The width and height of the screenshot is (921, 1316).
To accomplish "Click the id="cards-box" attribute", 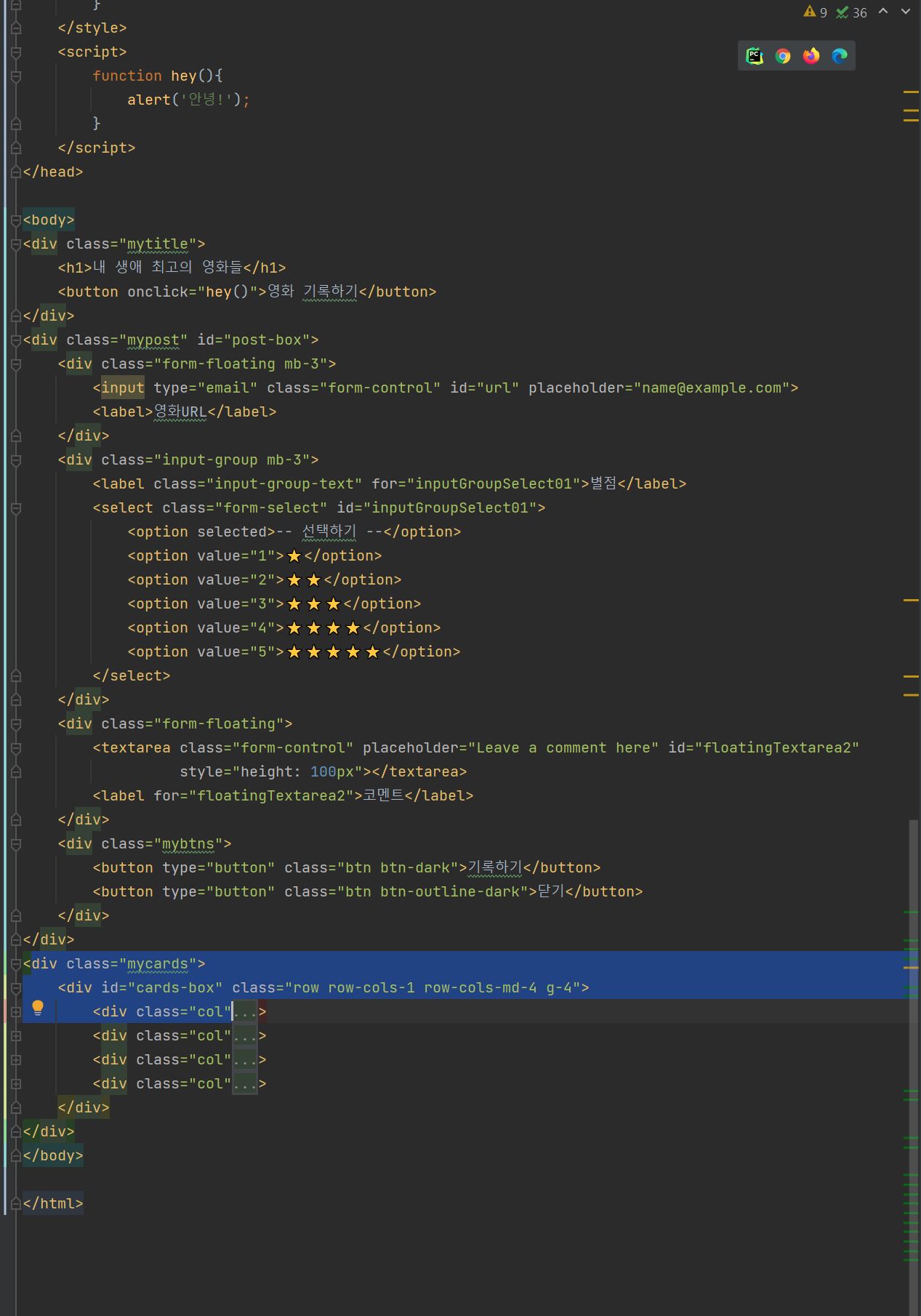I will click(x=162, y=987).
